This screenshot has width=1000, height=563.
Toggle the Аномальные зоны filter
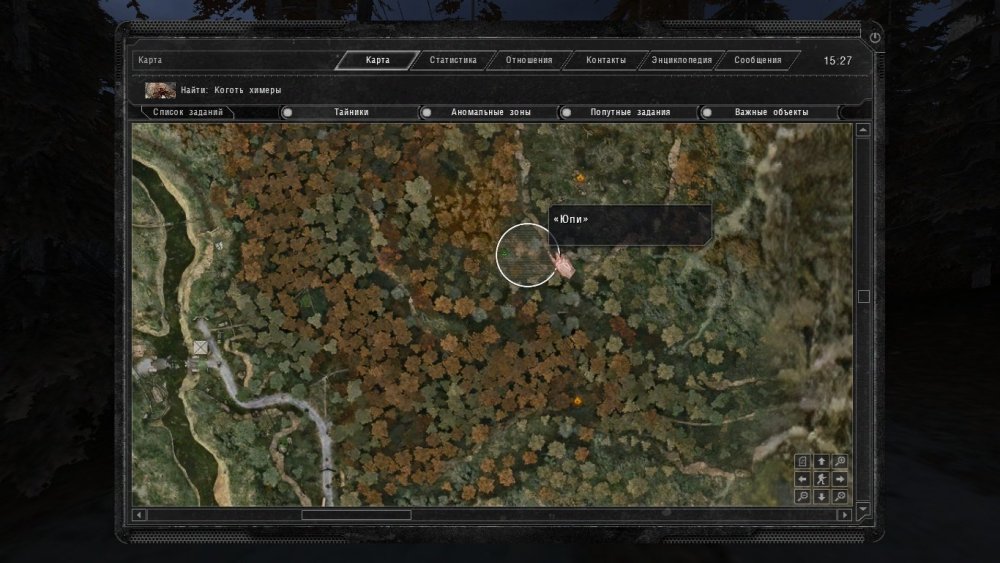point(489,112)
